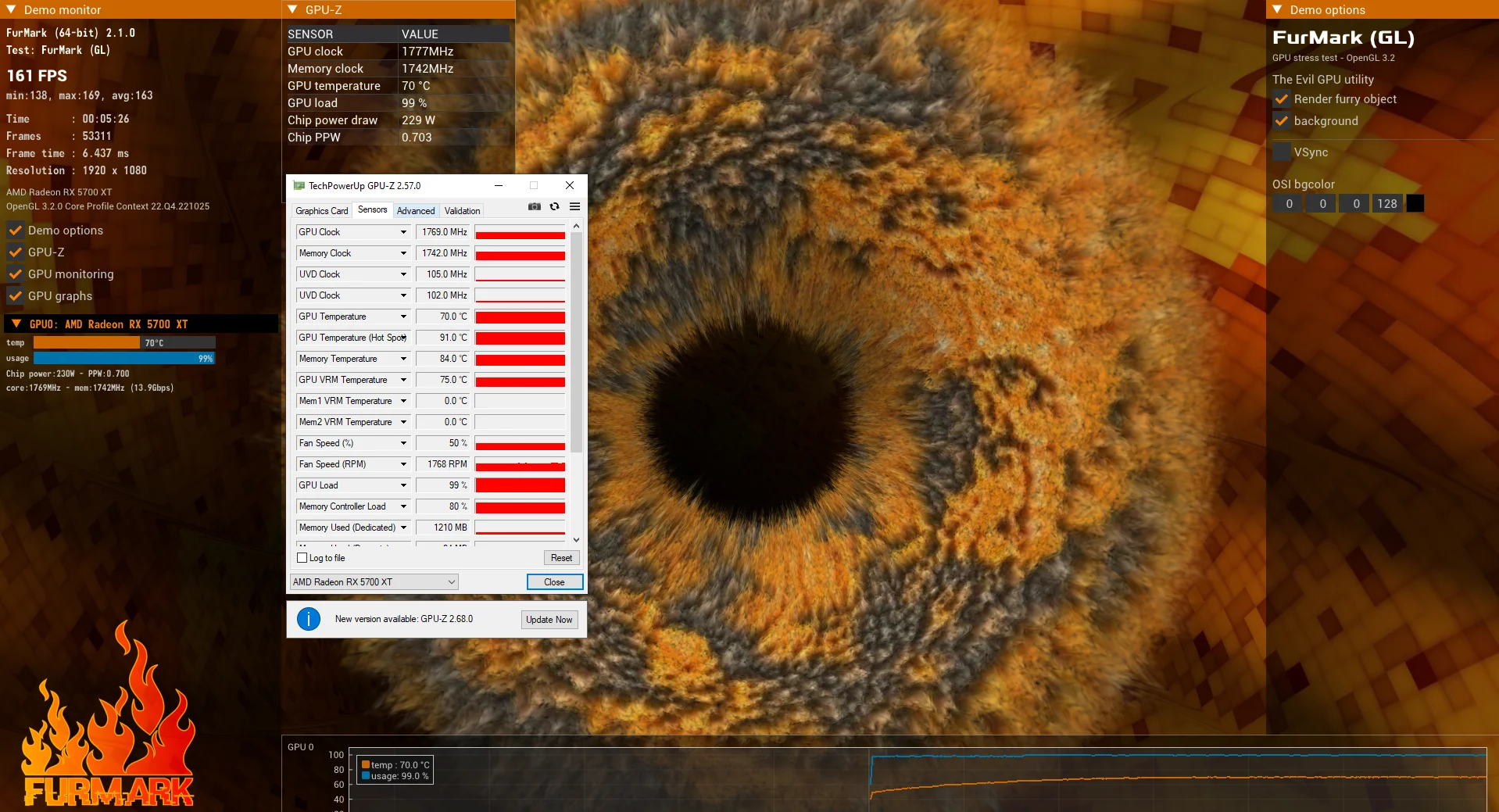Open the GPU Clock sensor dropdown
The width and height of the screenshot is (1499, 812).
click(403, 232)
